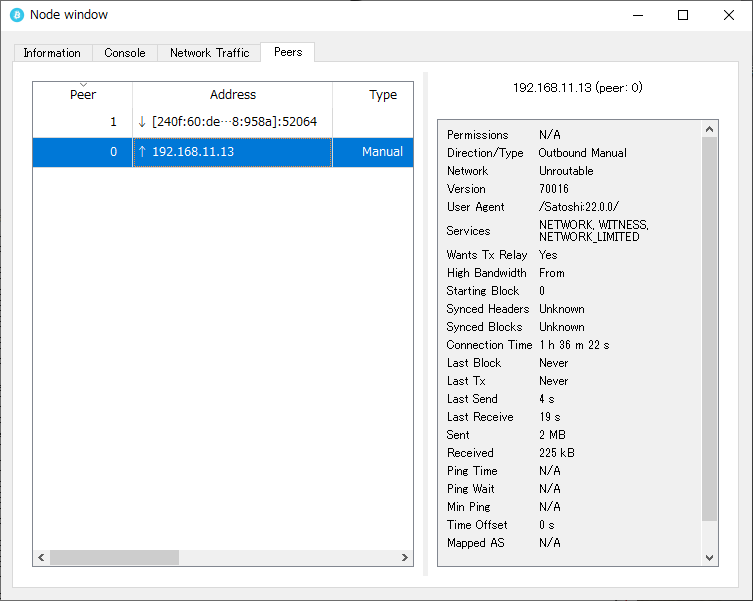This screenshot has width=753, height=601.
Task: Click the Connection Time value 1 h 36 m 22 s
Action: (x=574, y=345)
